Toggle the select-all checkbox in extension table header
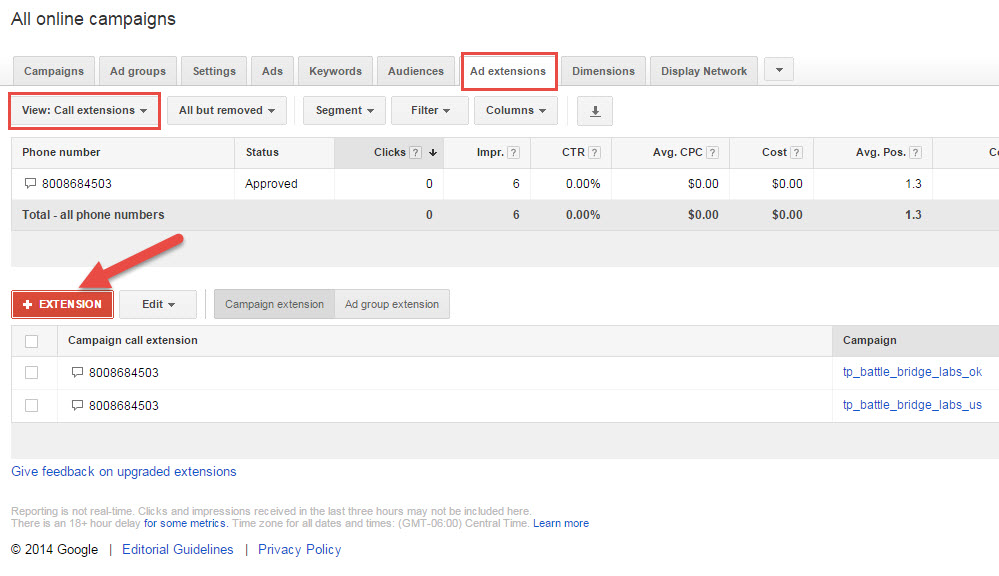 (32, 341)
